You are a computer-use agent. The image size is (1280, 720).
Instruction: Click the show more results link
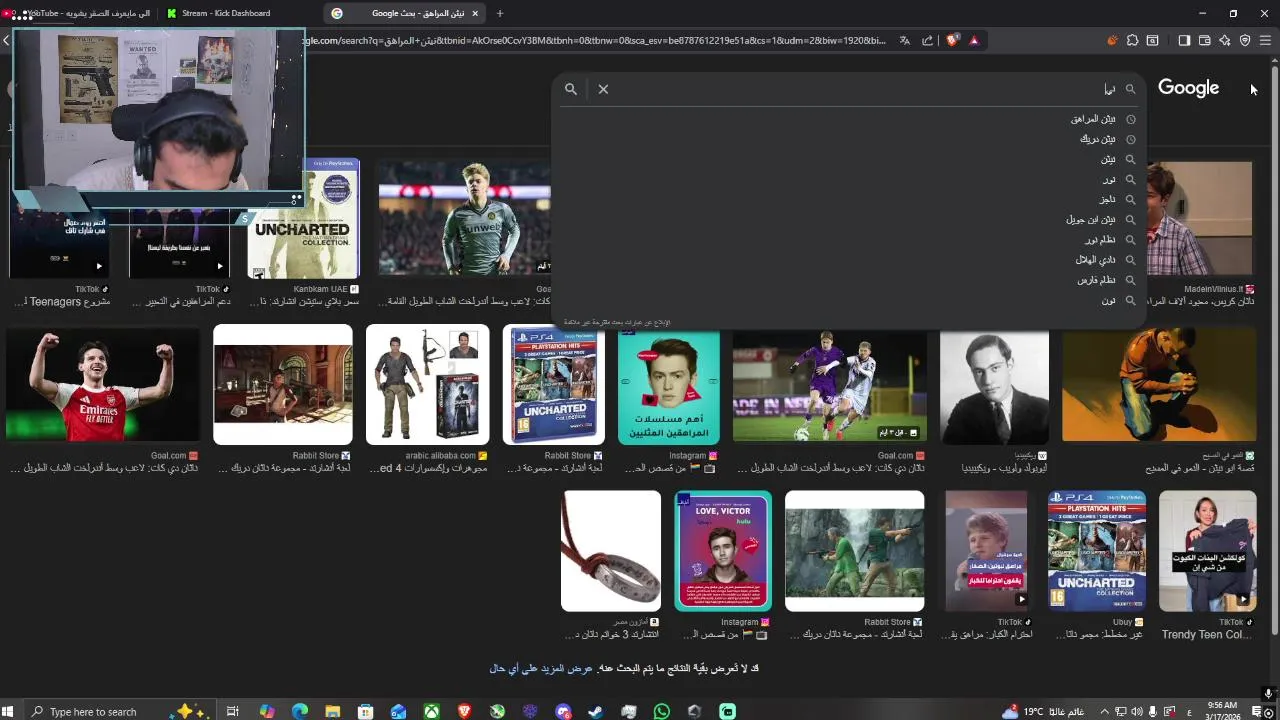coord(541,668)
